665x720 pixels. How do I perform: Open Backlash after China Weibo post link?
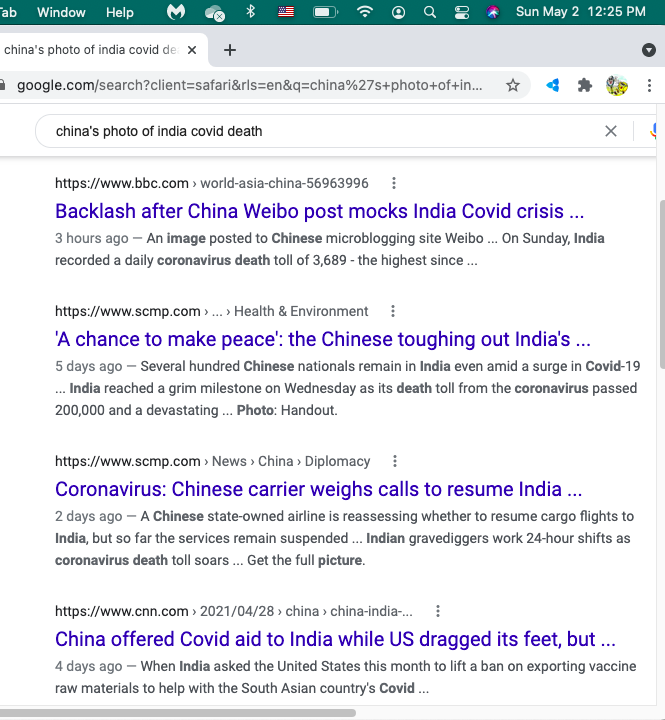click(319, 212)
